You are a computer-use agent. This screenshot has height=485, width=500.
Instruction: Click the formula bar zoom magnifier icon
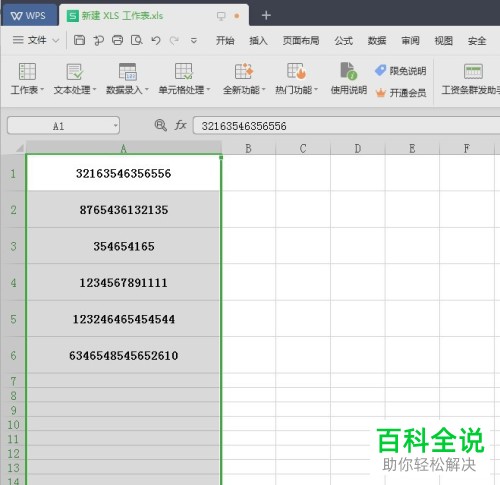161,126
